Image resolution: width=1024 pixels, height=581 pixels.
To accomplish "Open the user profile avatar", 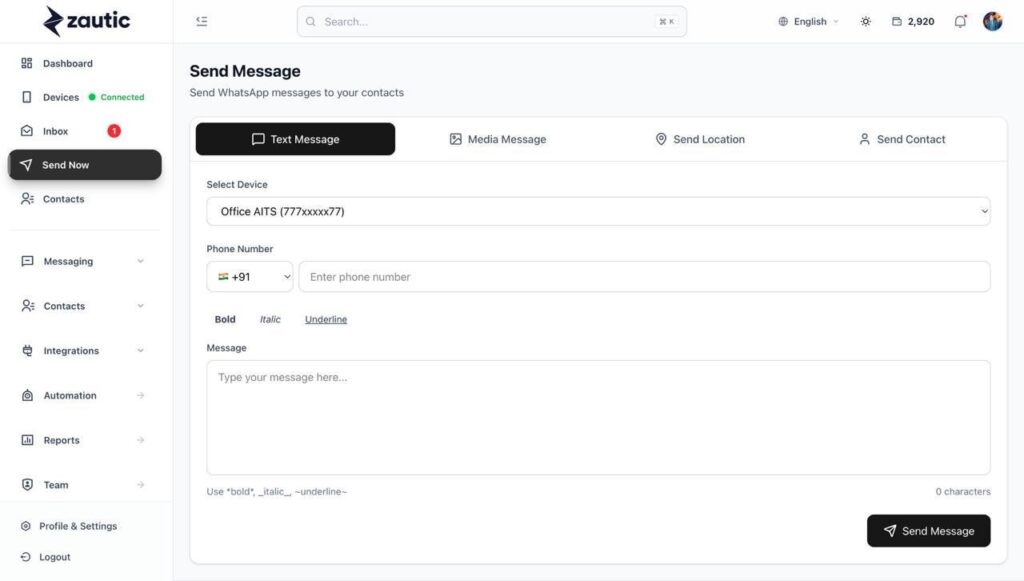I will pyautogui.click(x=992, y=21).
